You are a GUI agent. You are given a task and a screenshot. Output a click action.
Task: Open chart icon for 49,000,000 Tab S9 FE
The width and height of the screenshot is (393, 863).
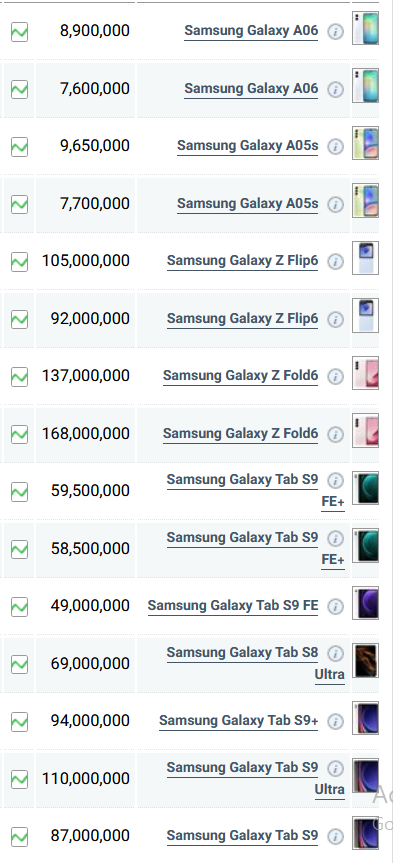point(19,607)
